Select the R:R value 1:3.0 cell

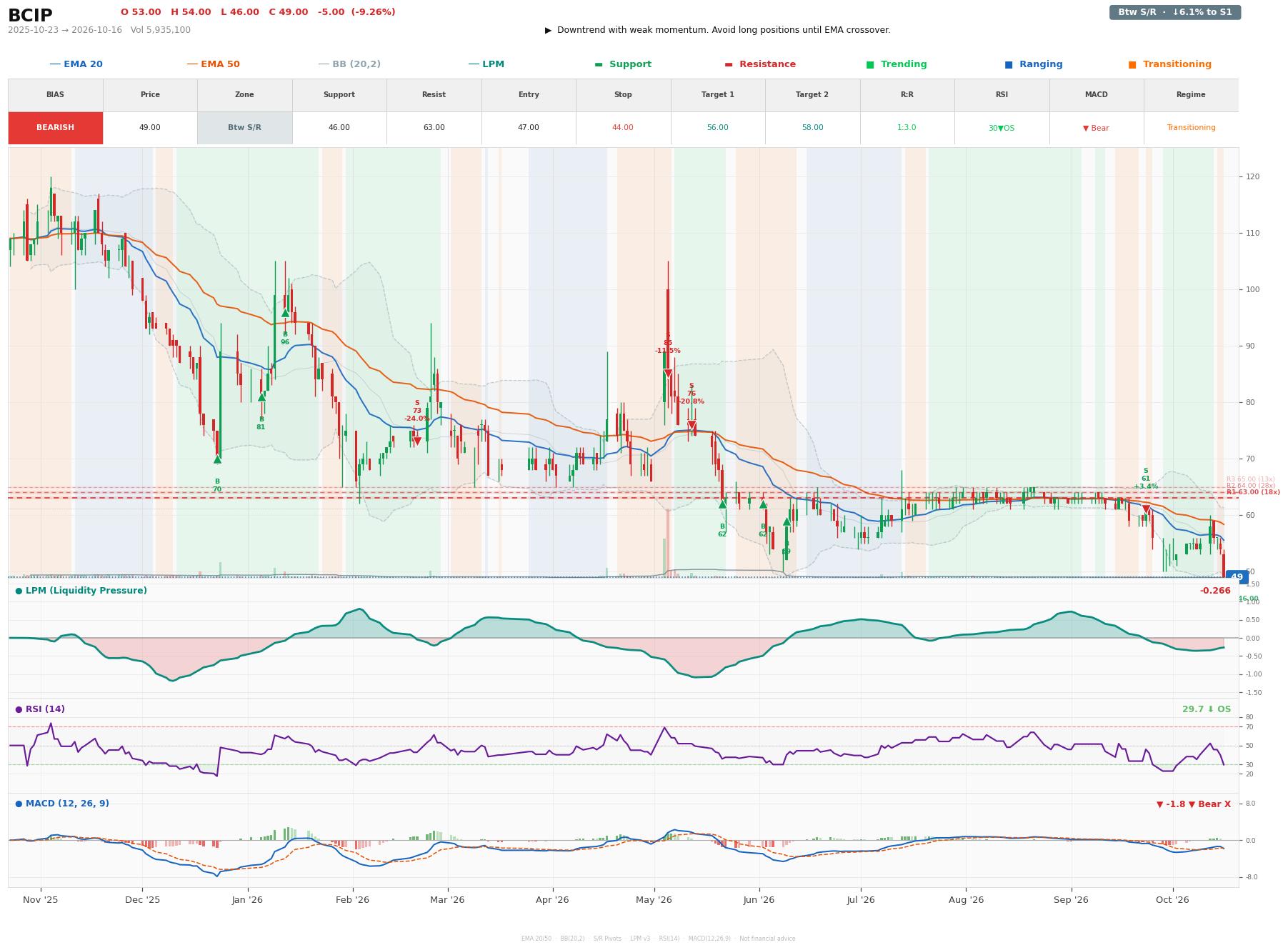[x=907, y=128]
